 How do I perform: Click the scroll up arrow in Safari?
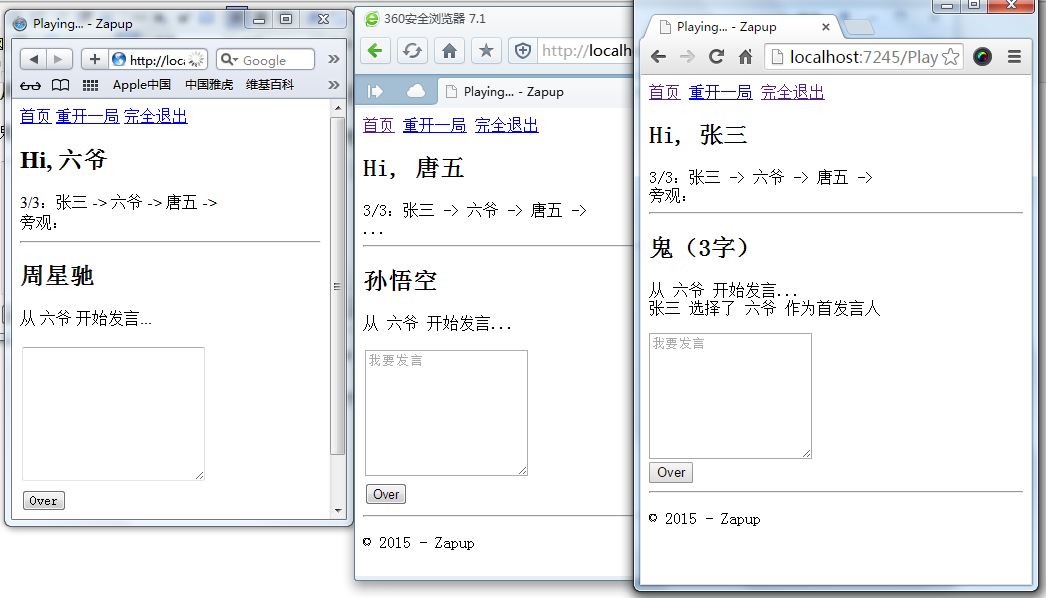point(338,107)
